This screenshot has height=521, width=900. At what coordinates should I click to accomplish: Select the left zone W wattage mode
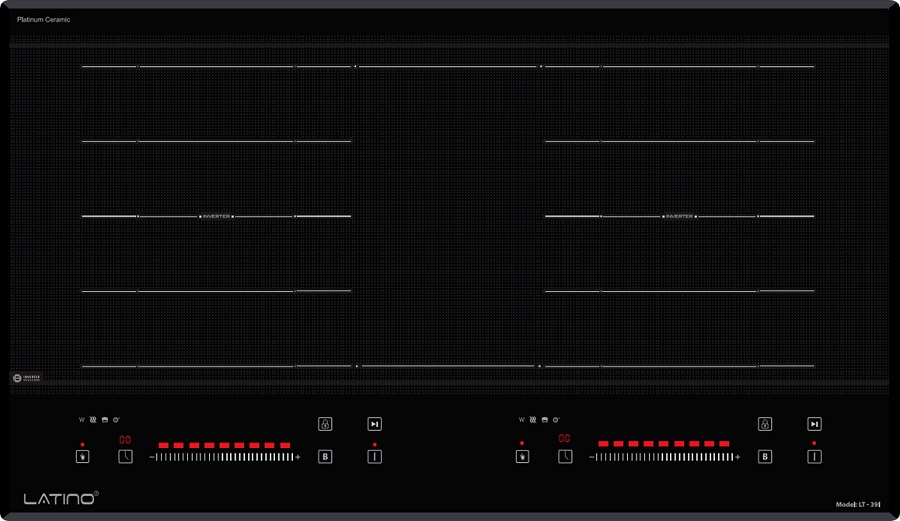[82, 420]
